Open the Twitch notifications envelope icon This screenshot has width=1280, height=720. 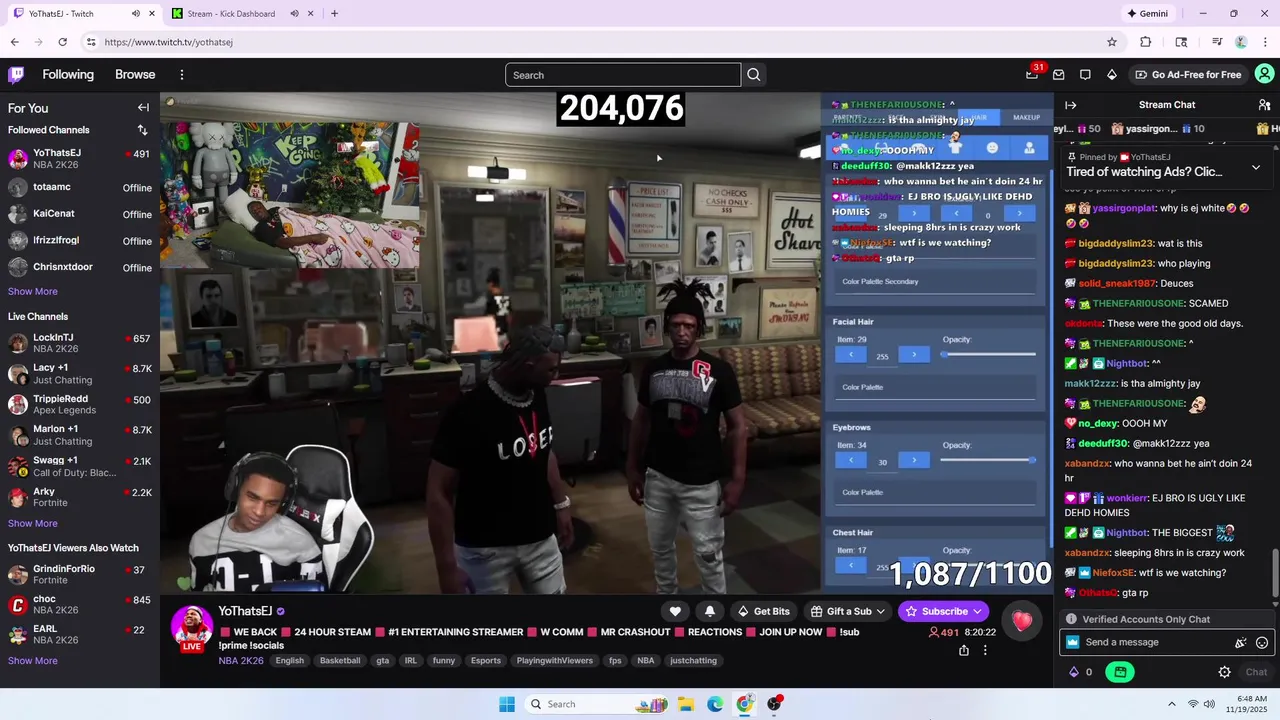[x=1058, y=74]
